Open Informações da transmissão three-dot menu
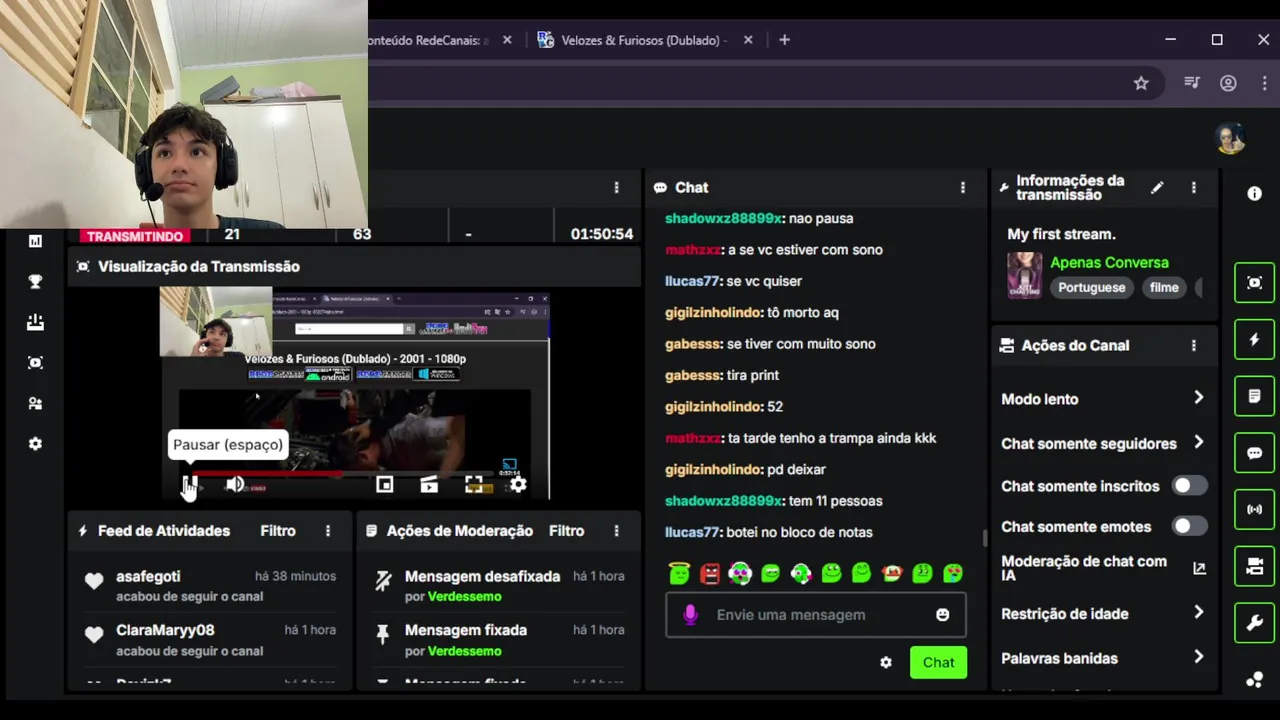This screenshot has width=1280, height=720. pos(1193,187)
